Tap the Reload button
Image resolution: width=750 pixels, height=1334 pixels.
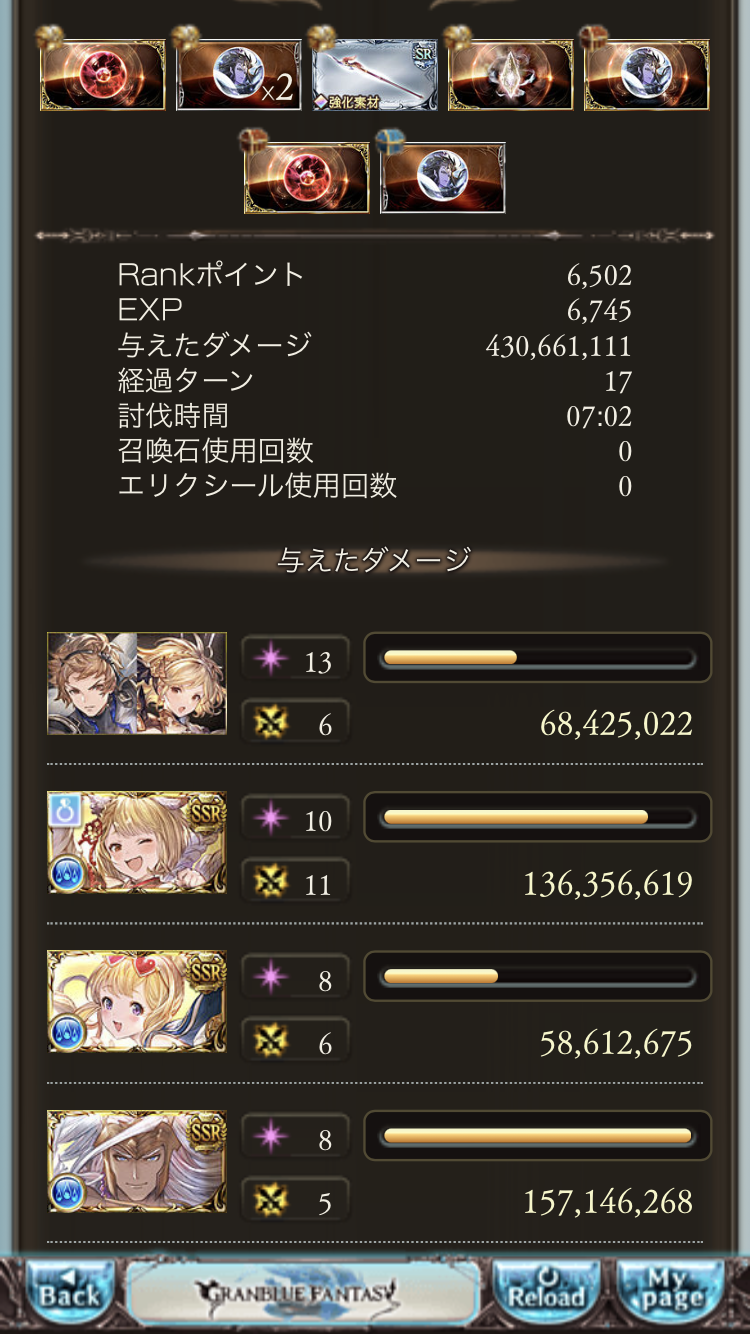point(546,1293)
